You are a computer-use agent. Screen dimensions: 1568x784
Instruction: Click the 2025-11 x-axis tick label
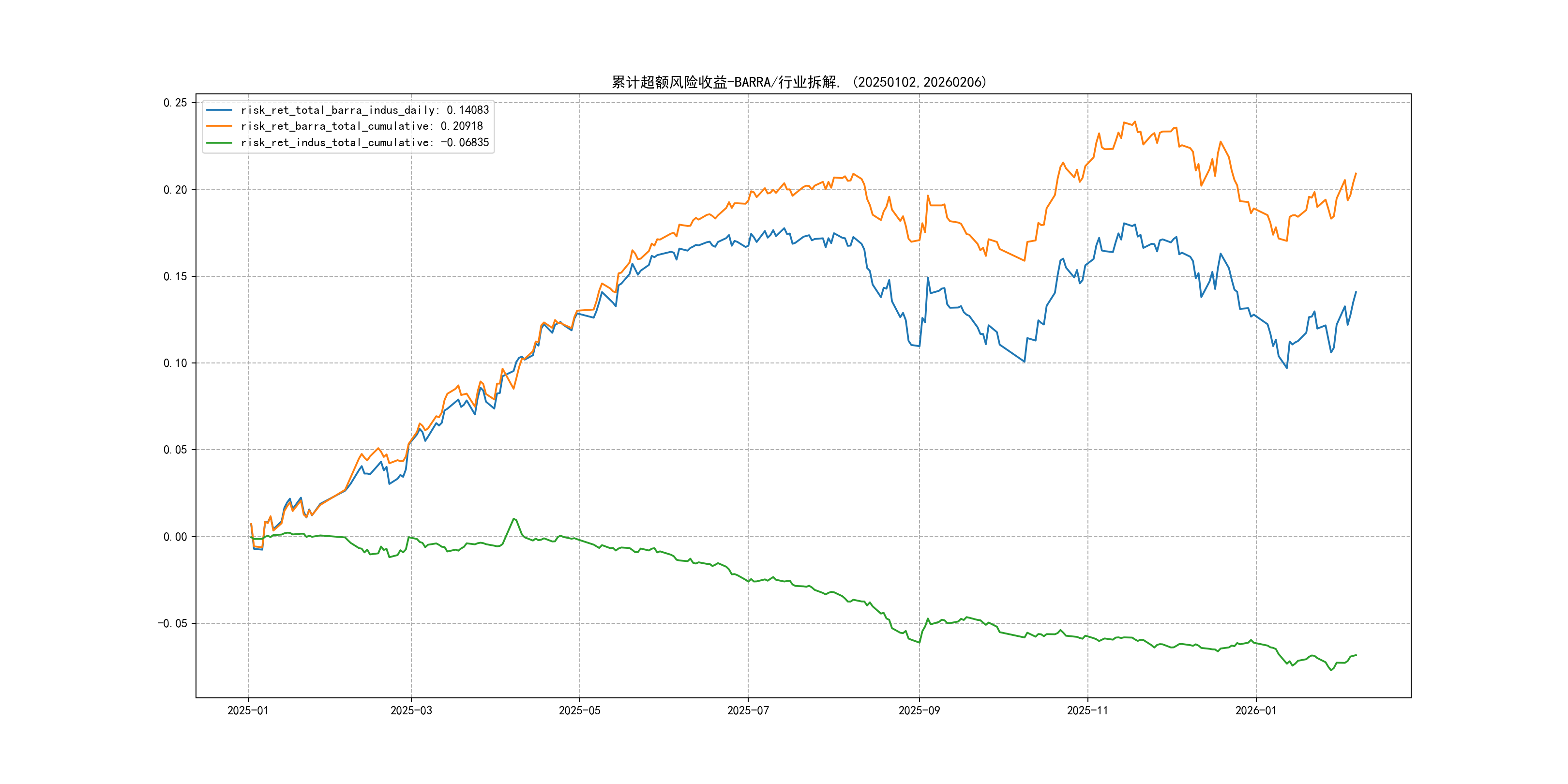1088,710
